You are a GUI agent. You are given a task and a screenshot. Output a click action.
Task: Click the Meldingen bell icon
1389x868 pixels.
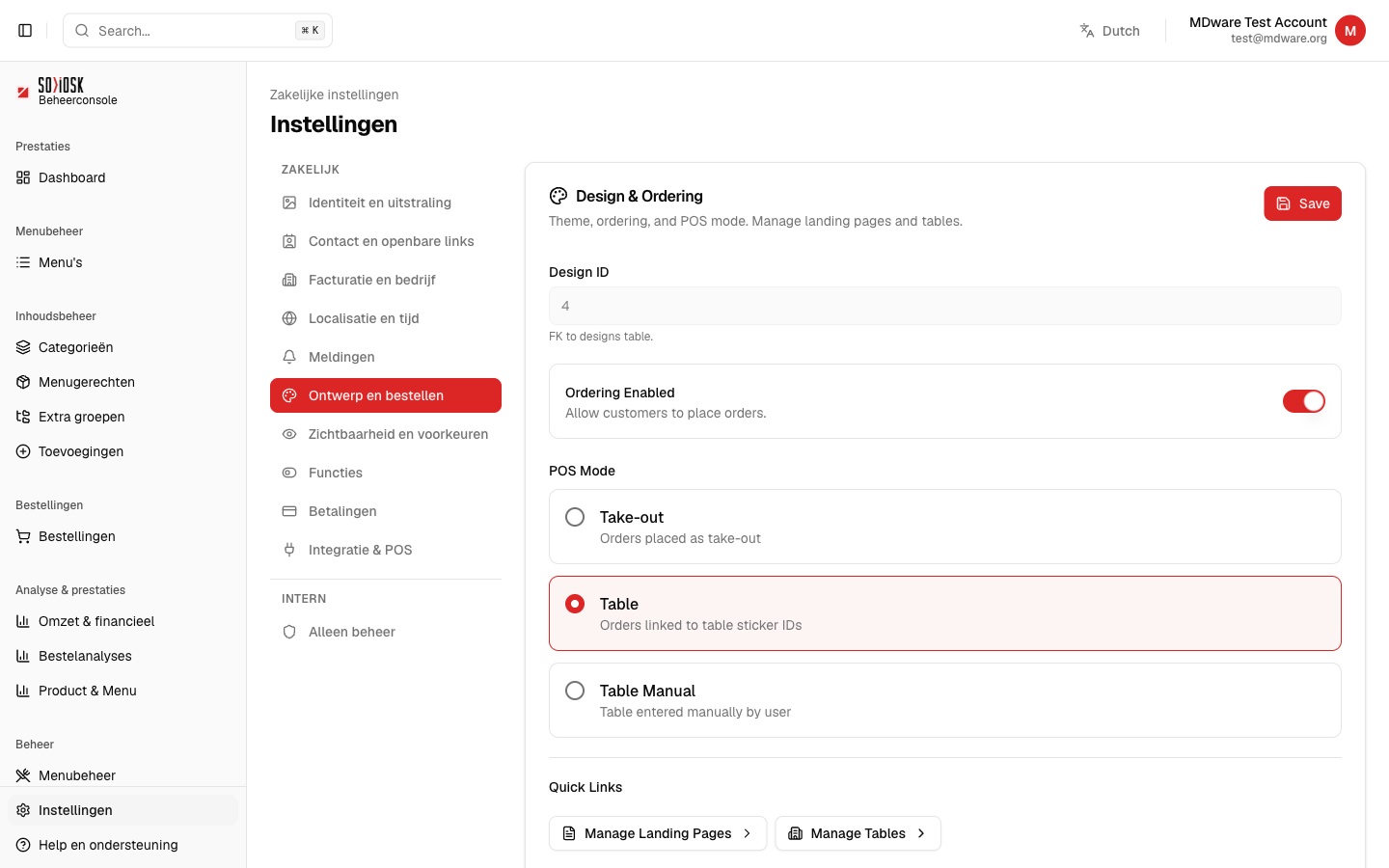point(289,357)
